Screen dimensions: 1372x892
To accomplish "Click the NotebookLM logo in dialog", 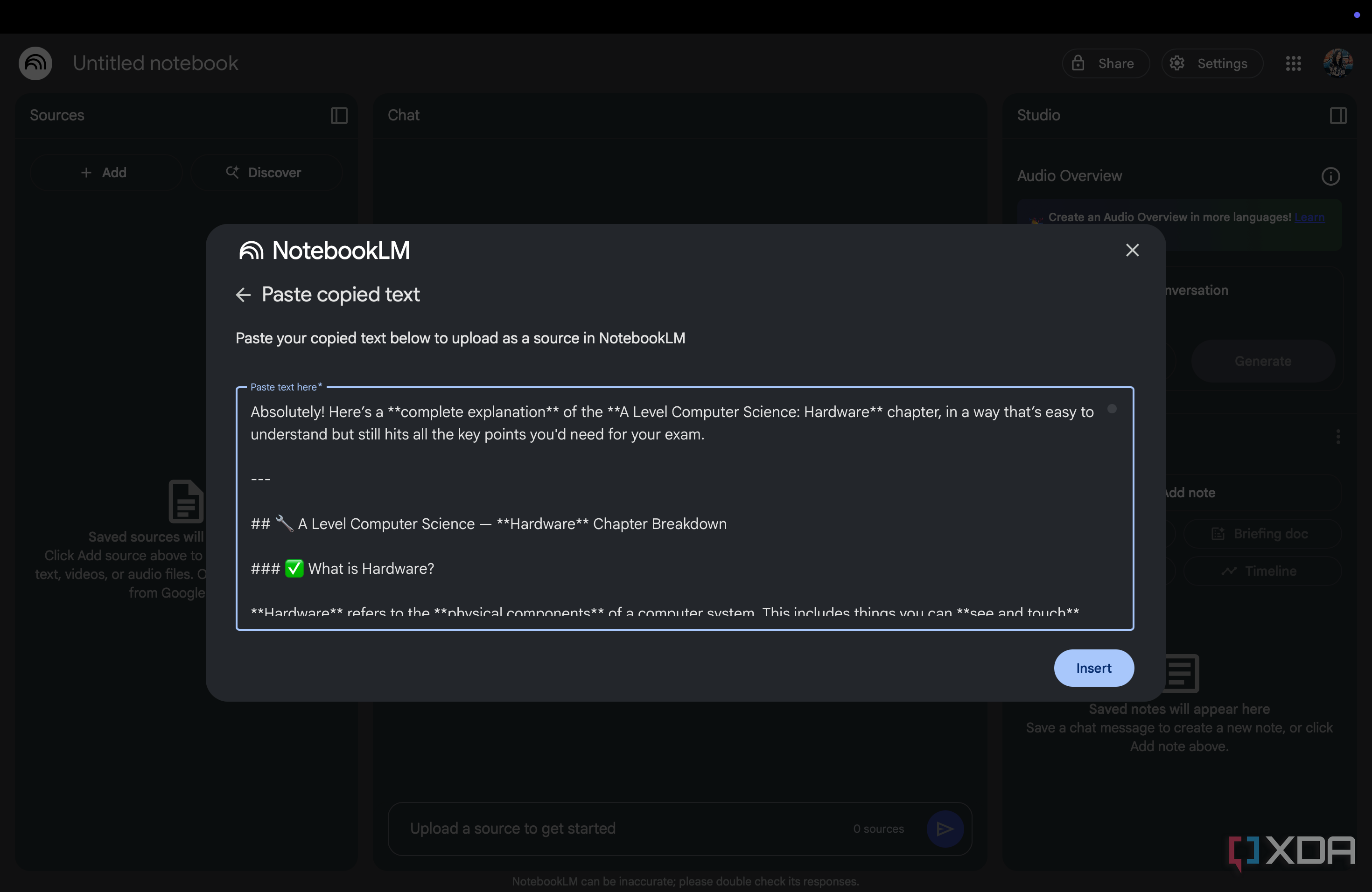I will [324, 251].
